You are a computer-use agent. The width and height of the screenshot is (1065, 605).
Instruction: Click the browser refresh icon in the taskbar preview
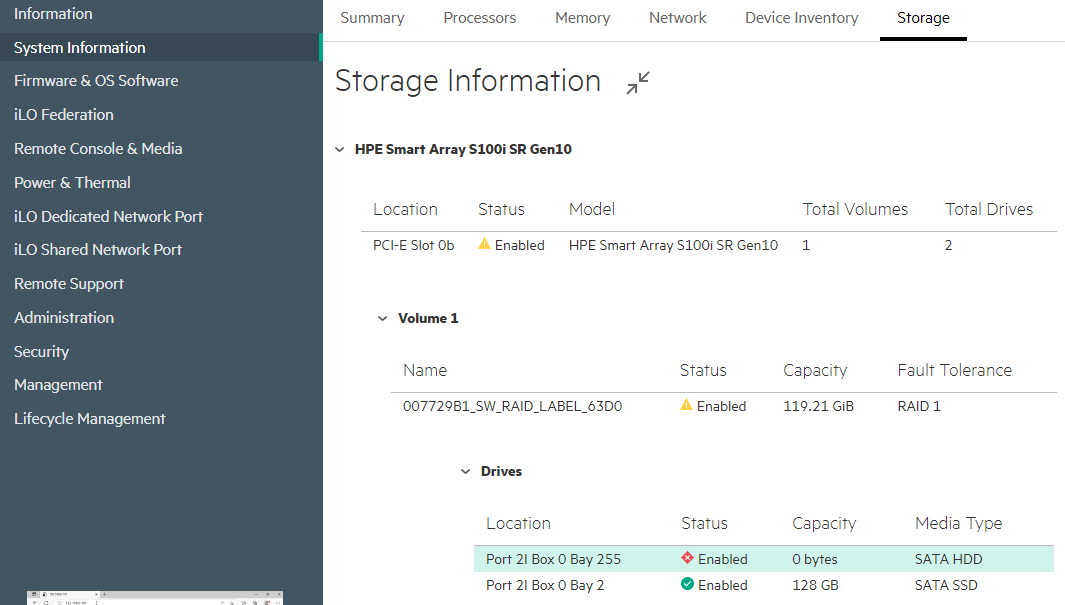tap(46, 601)
